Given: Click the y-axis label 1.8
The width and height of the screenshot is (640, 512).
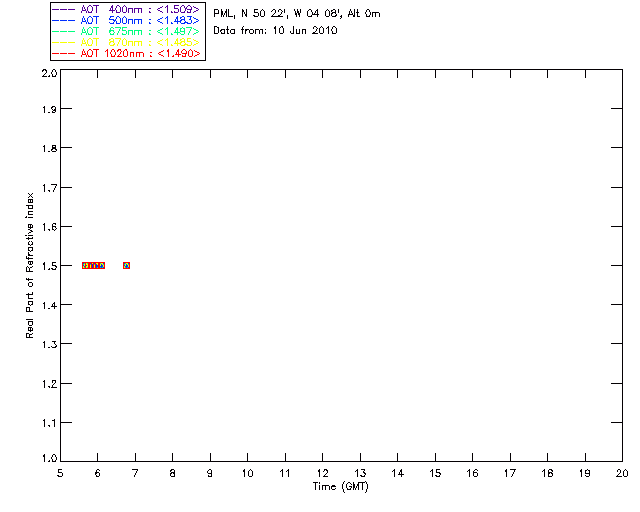Looking at the screenshot, I should [x=49, y=148].
